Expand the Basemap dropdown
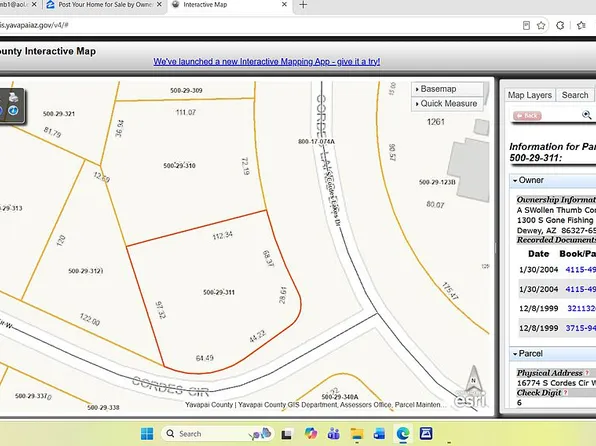The width and height of the screenshot is (596, 446). point(447,89)
